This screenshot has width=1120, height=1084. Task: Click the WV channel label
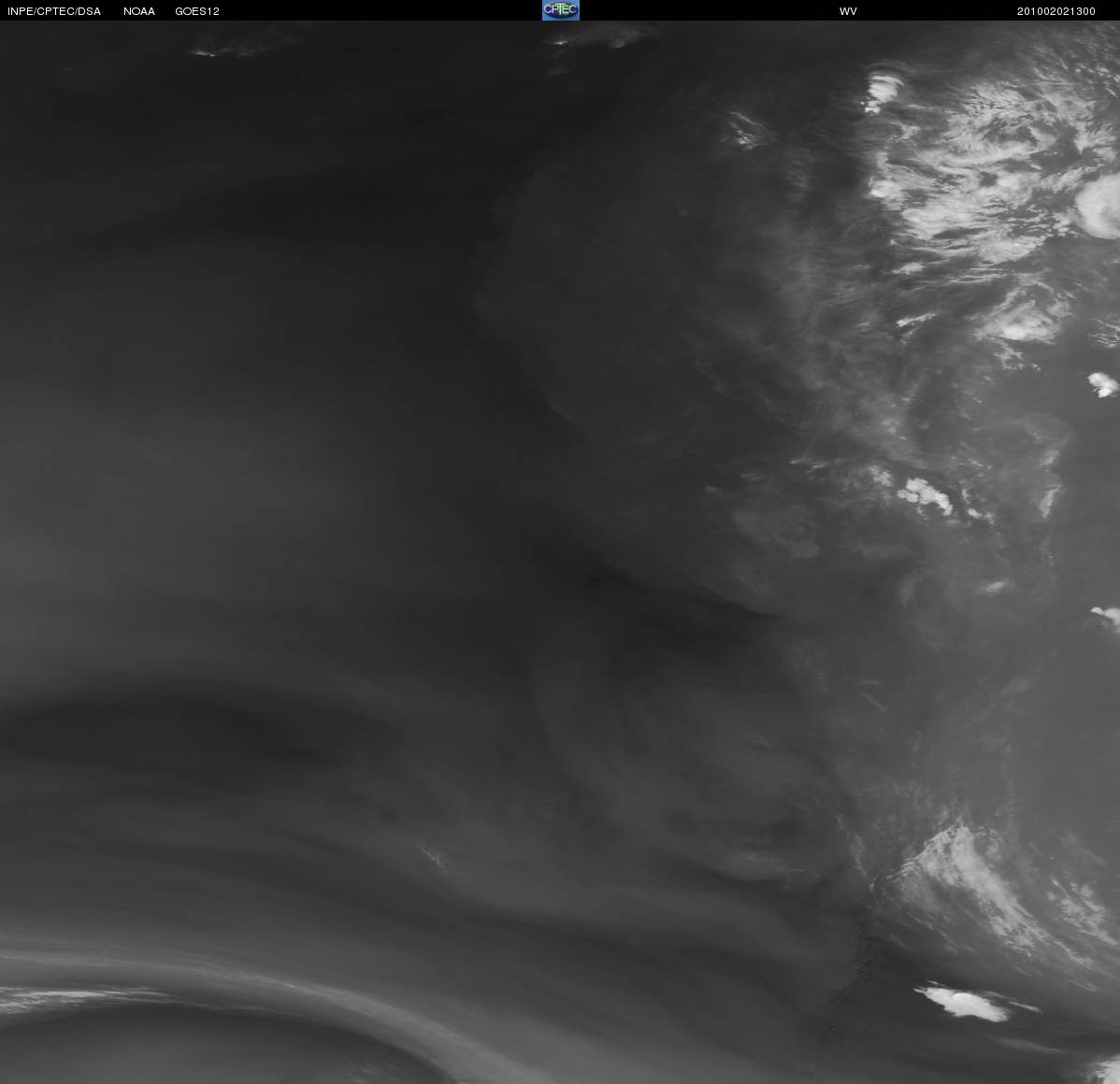pos(848,11)
